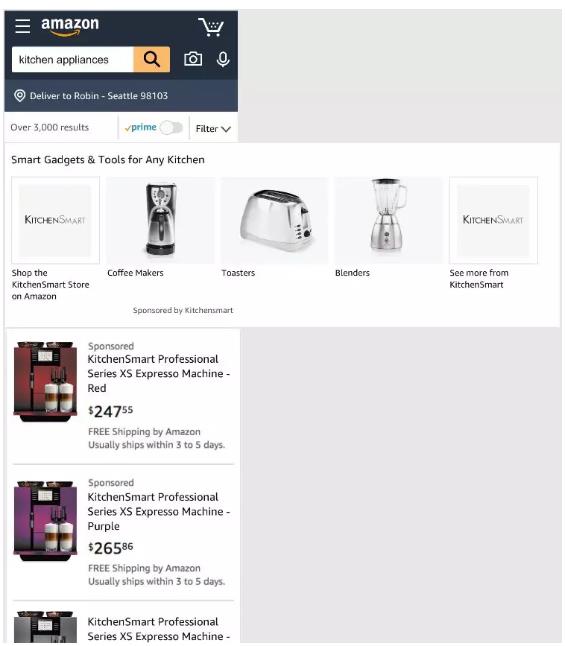Select the Toasters category image
This screenshot has width=566, height=646.
click(274, 220)
